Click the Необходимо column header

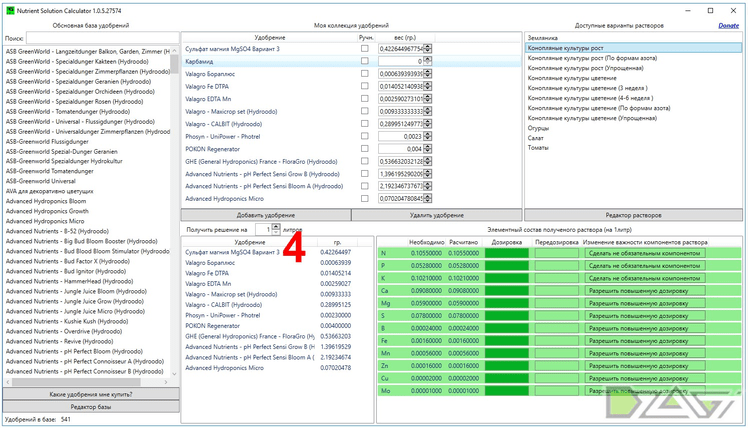(426, 242)
